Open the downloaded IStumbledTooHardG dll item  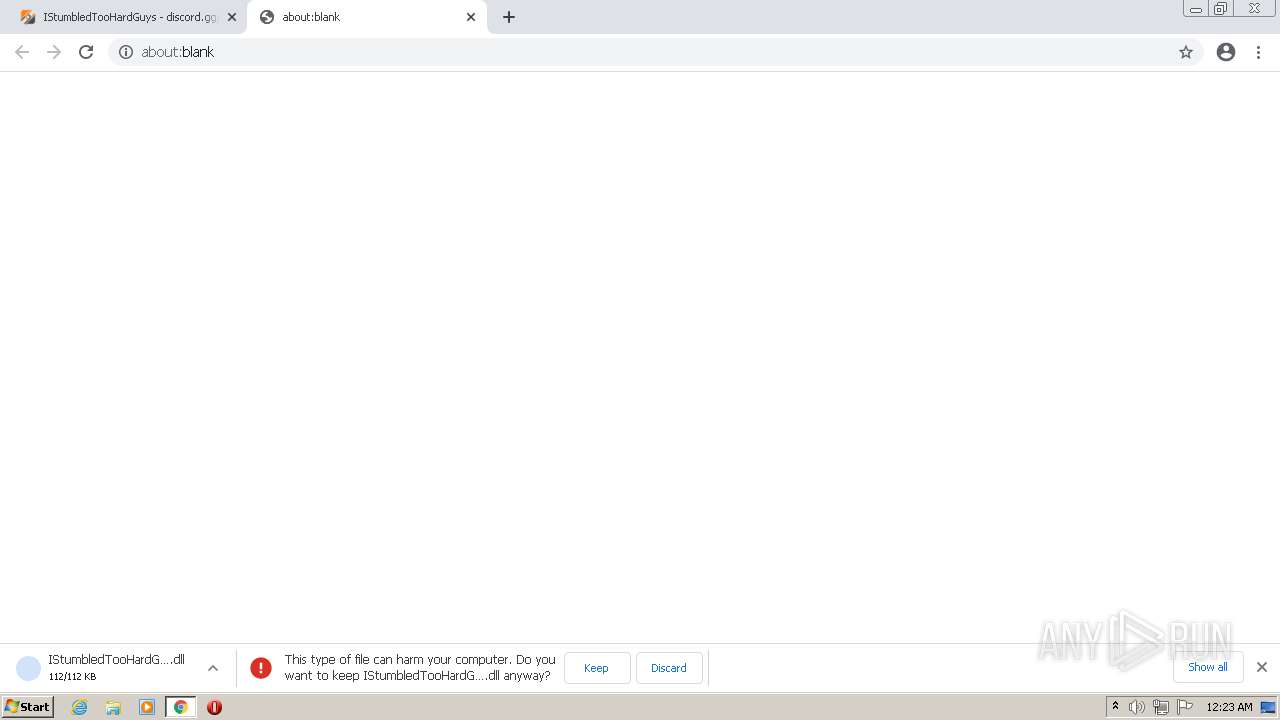coord(116,667)
